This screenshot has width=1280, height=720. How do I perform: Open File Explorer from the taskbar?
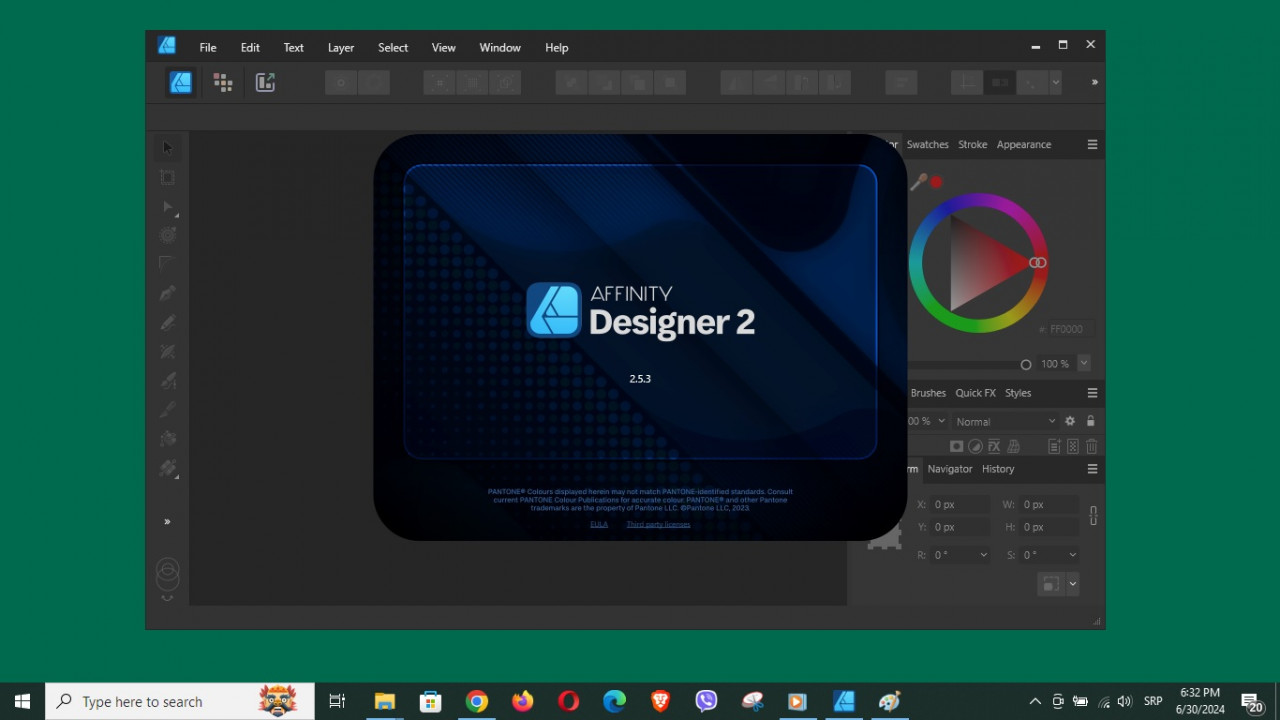pos(385,702)
